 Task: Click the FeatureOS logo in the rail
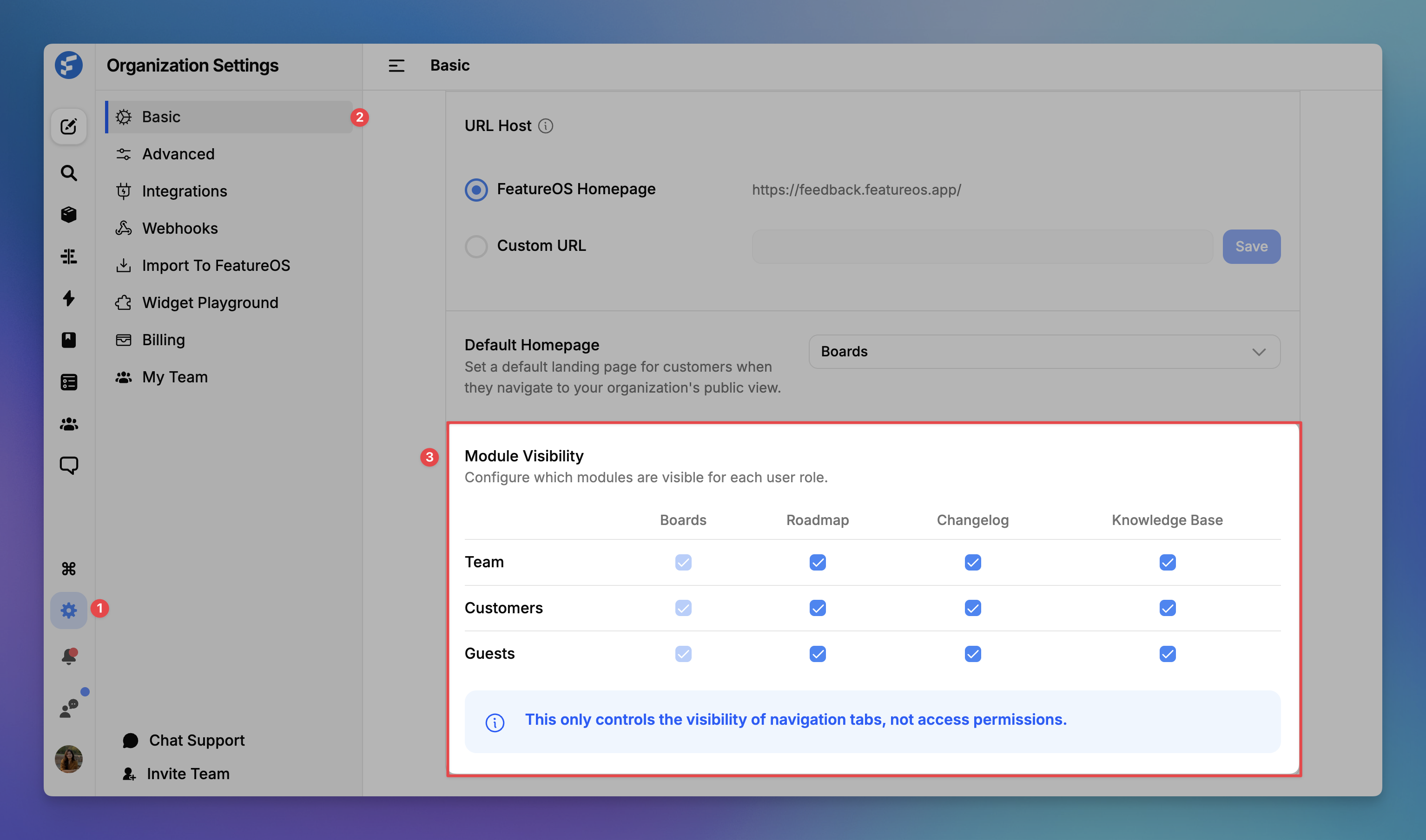(68, 65)
